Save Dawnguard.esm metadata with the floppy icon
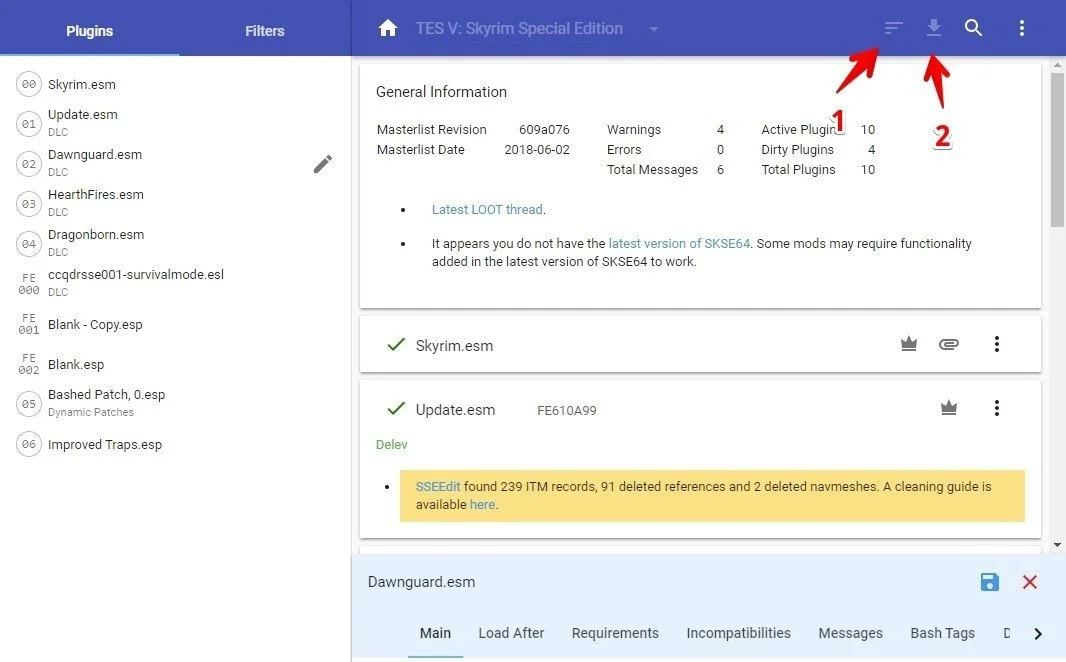The width and height of the screenshot is (1066, 662). [990, 582]
